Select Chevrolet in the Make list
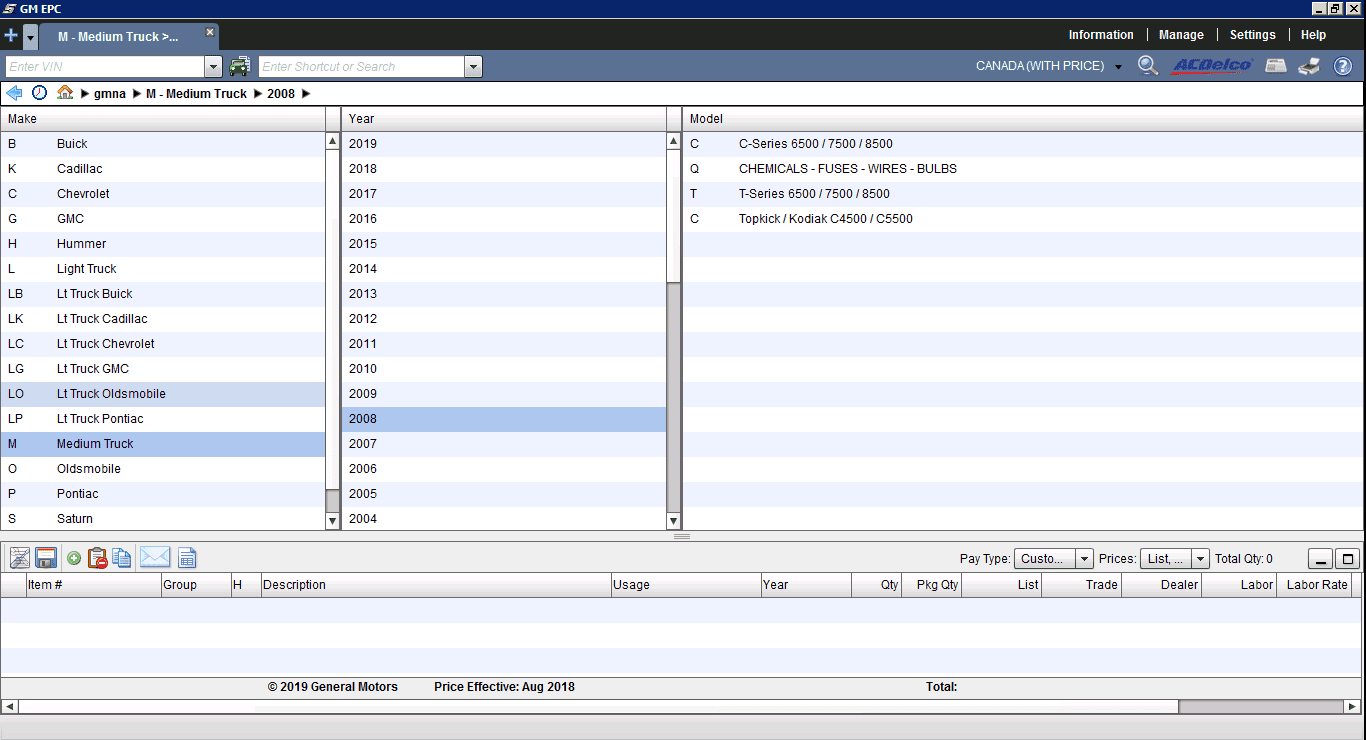The height and width of the screenshot is (740, 1366). 163,194
